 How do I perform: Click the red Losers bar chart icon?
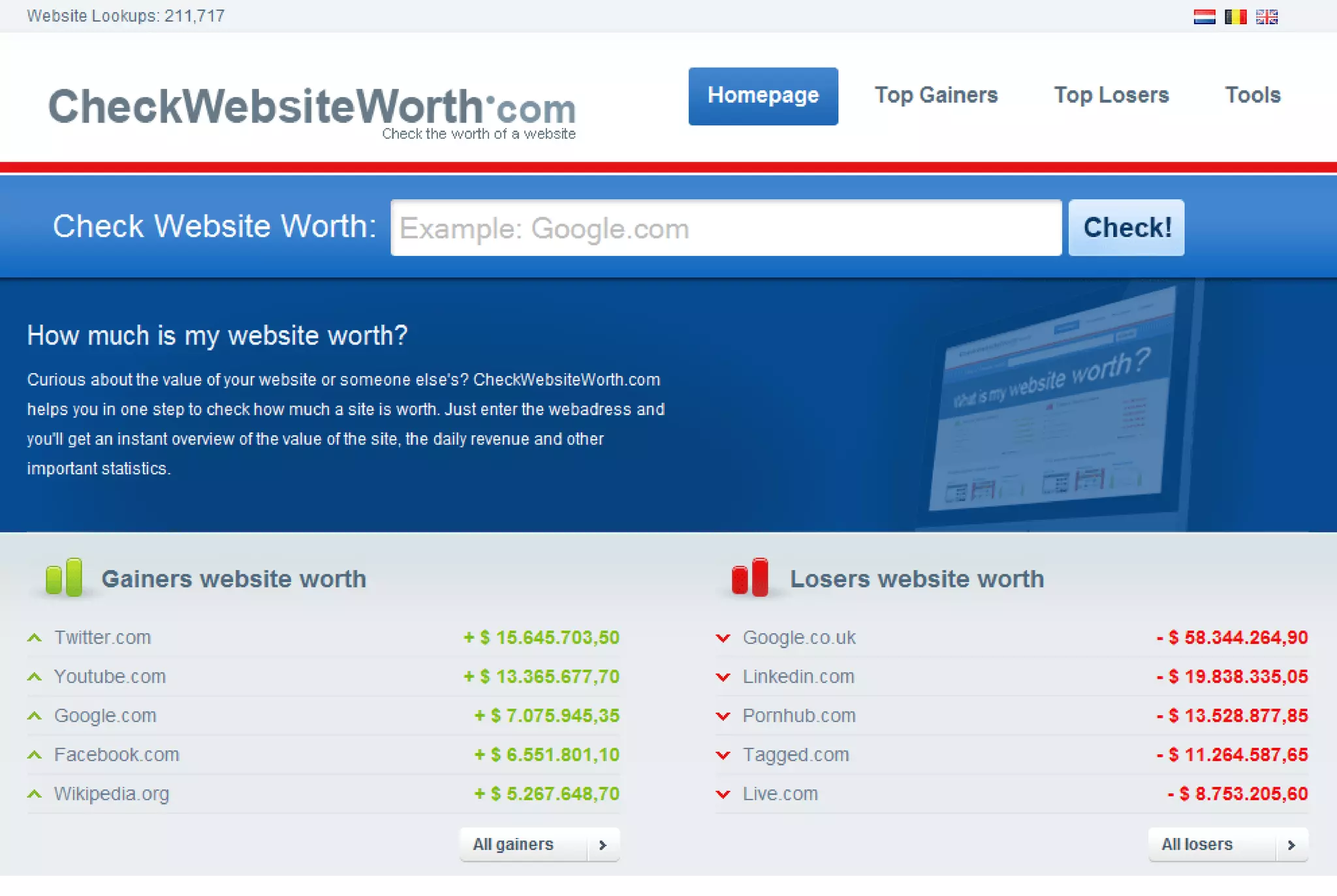click(x=749, y=577)
